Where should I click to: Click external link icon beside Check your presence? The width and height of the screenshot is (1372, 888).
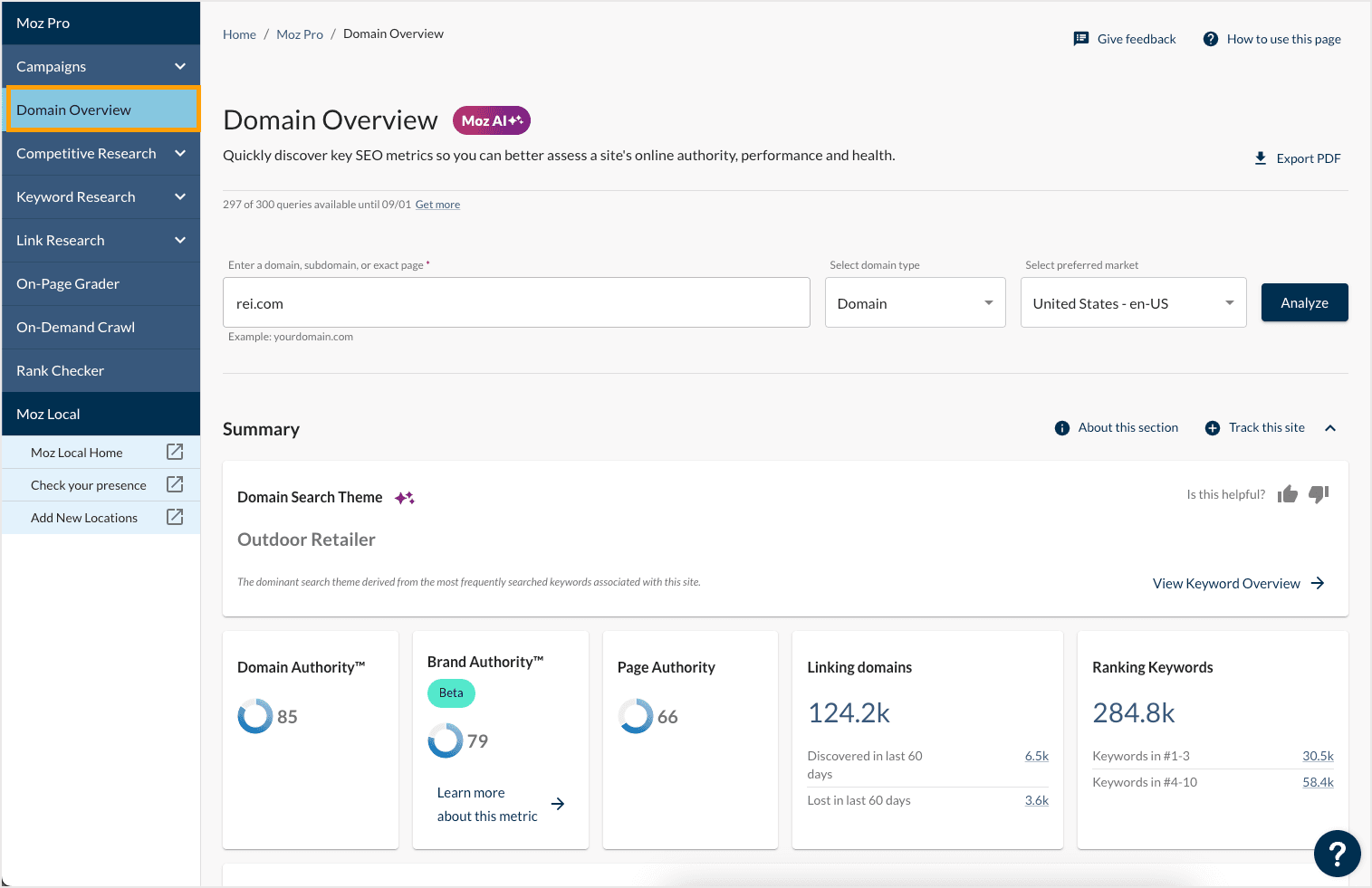coord(175,484)
